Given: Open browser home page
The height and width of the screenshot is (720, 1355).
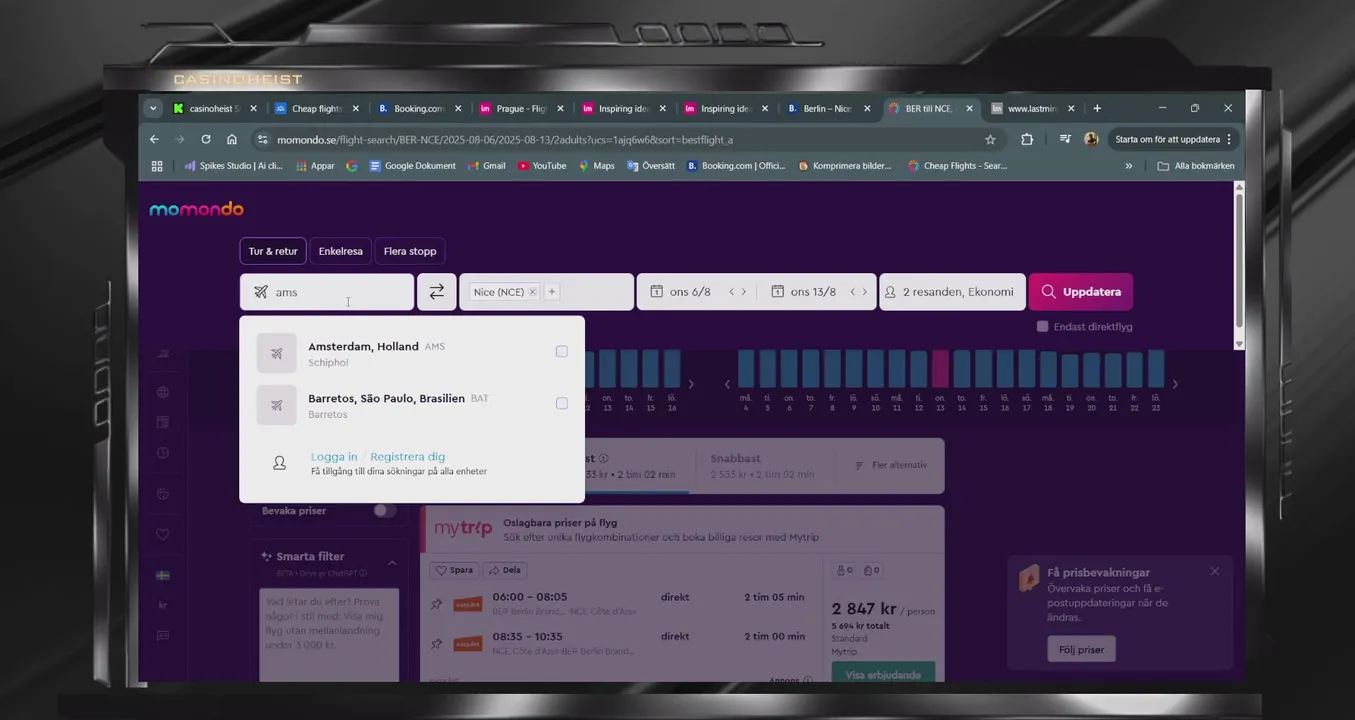Looking at the screenshot, I should [x=232, y=140].
